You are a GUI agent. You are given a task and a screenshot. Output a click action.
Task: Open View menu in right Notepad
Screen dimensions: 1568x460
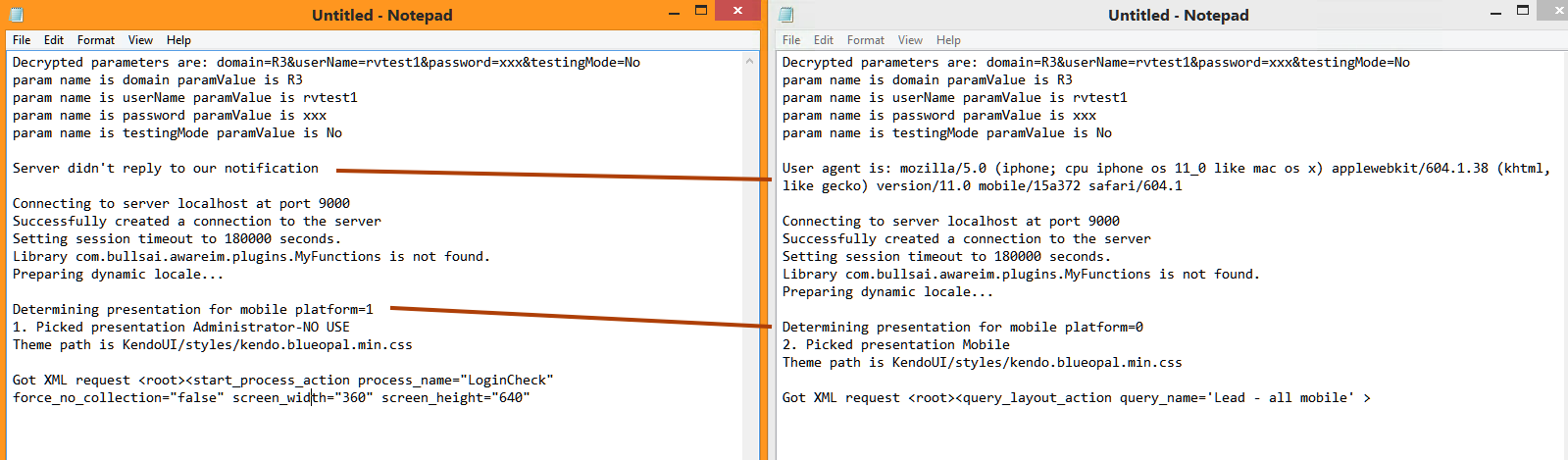[910, 40]
